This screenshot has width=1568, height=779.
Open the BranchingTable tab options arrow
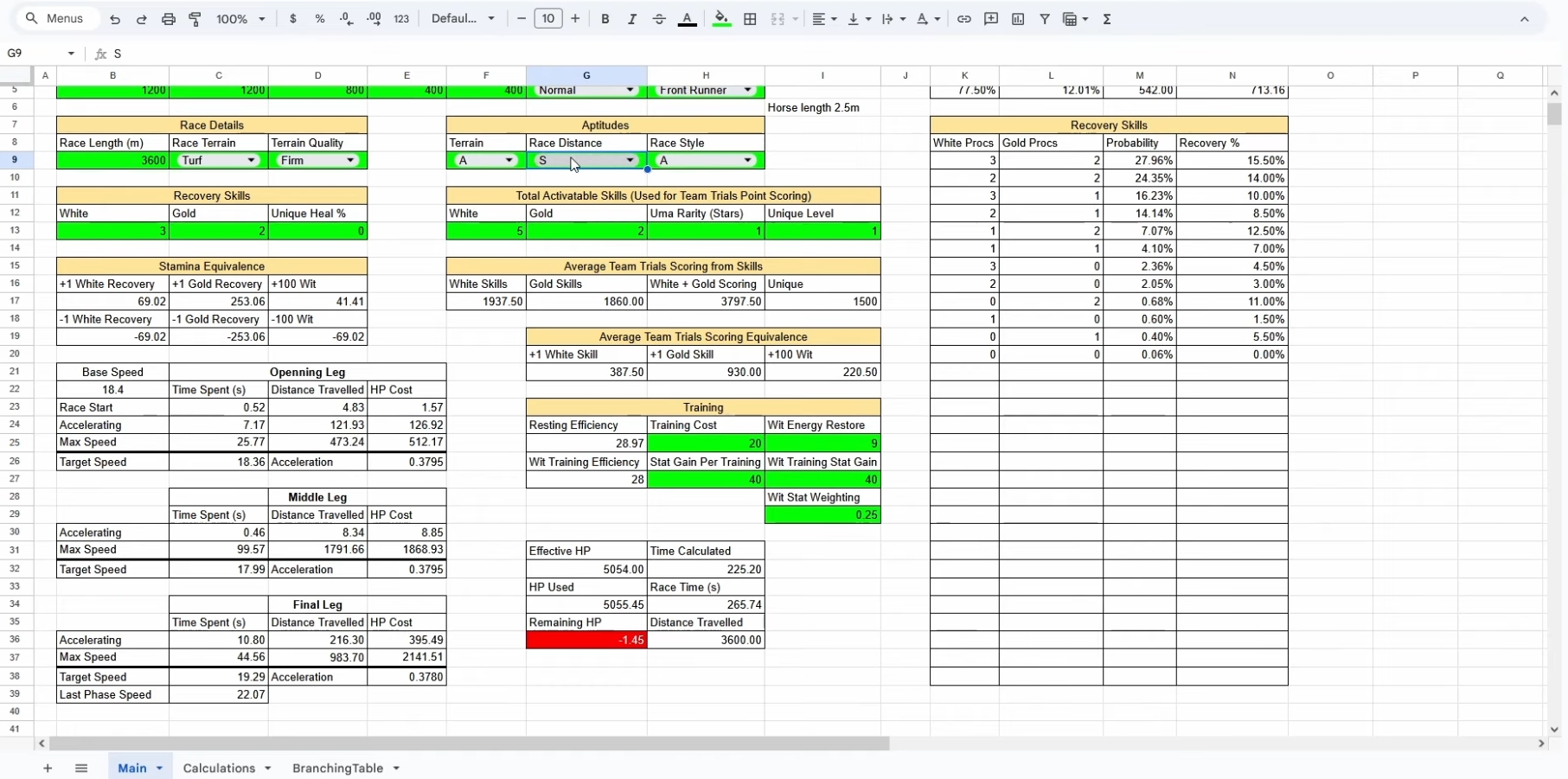tap(396, 768)
